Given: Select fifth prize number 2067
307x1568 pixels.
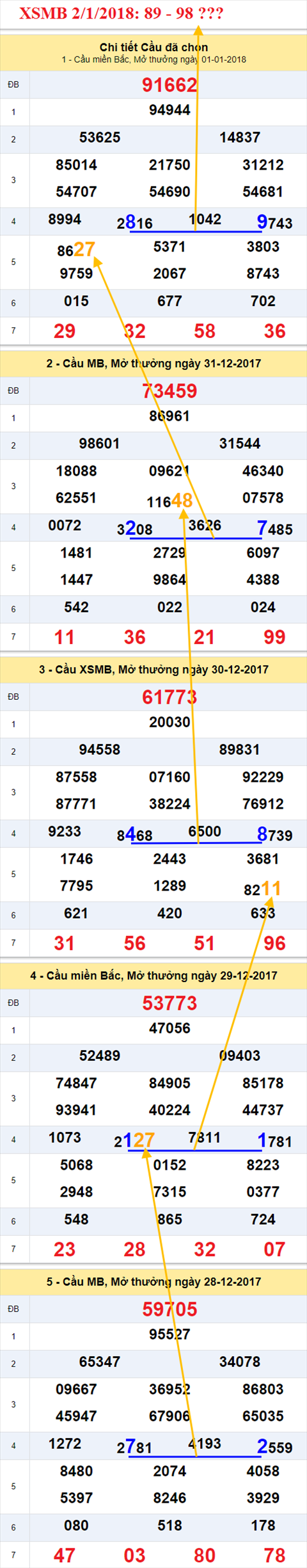Looking at the screenshot, I should point(169,274).
